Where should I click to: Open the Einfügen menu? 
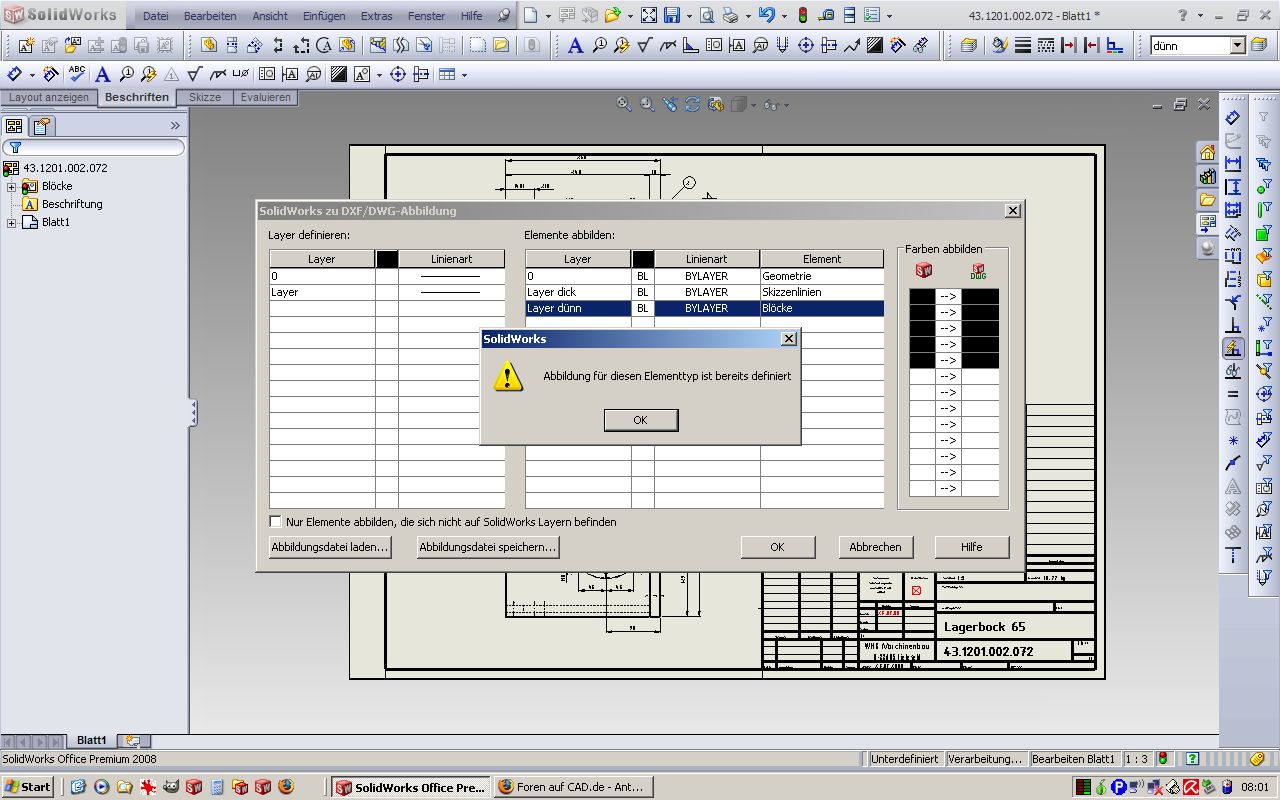(x=324, y=16)
